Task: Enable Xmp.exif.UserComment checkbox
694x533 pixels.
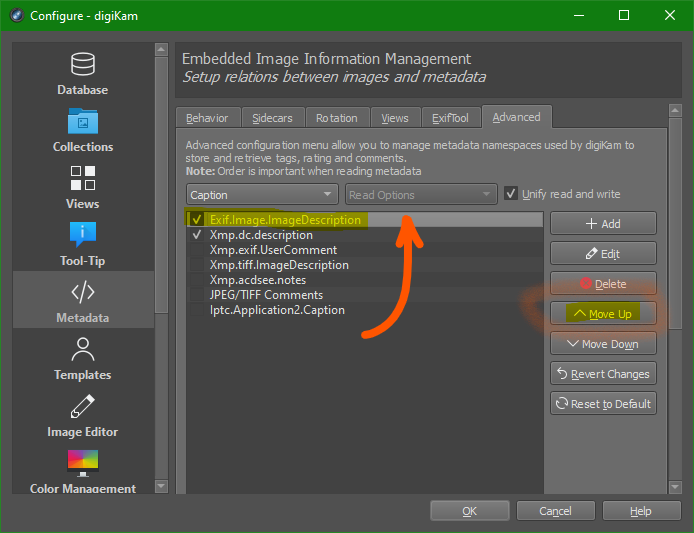Action: pos(197,250)
